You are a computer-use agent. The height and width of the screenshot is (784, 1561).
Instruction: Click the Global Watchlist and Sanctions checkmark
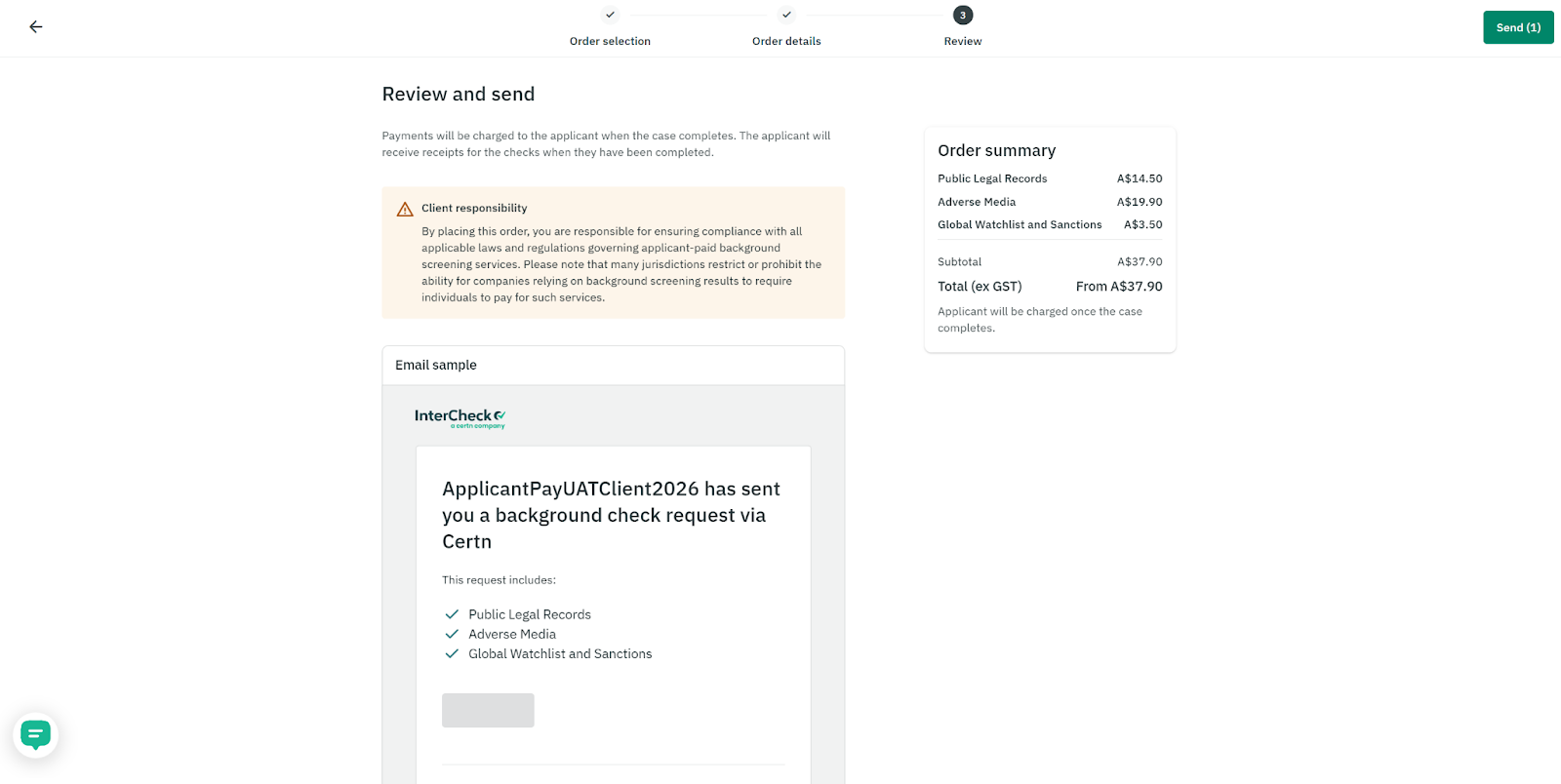(452, 653)
